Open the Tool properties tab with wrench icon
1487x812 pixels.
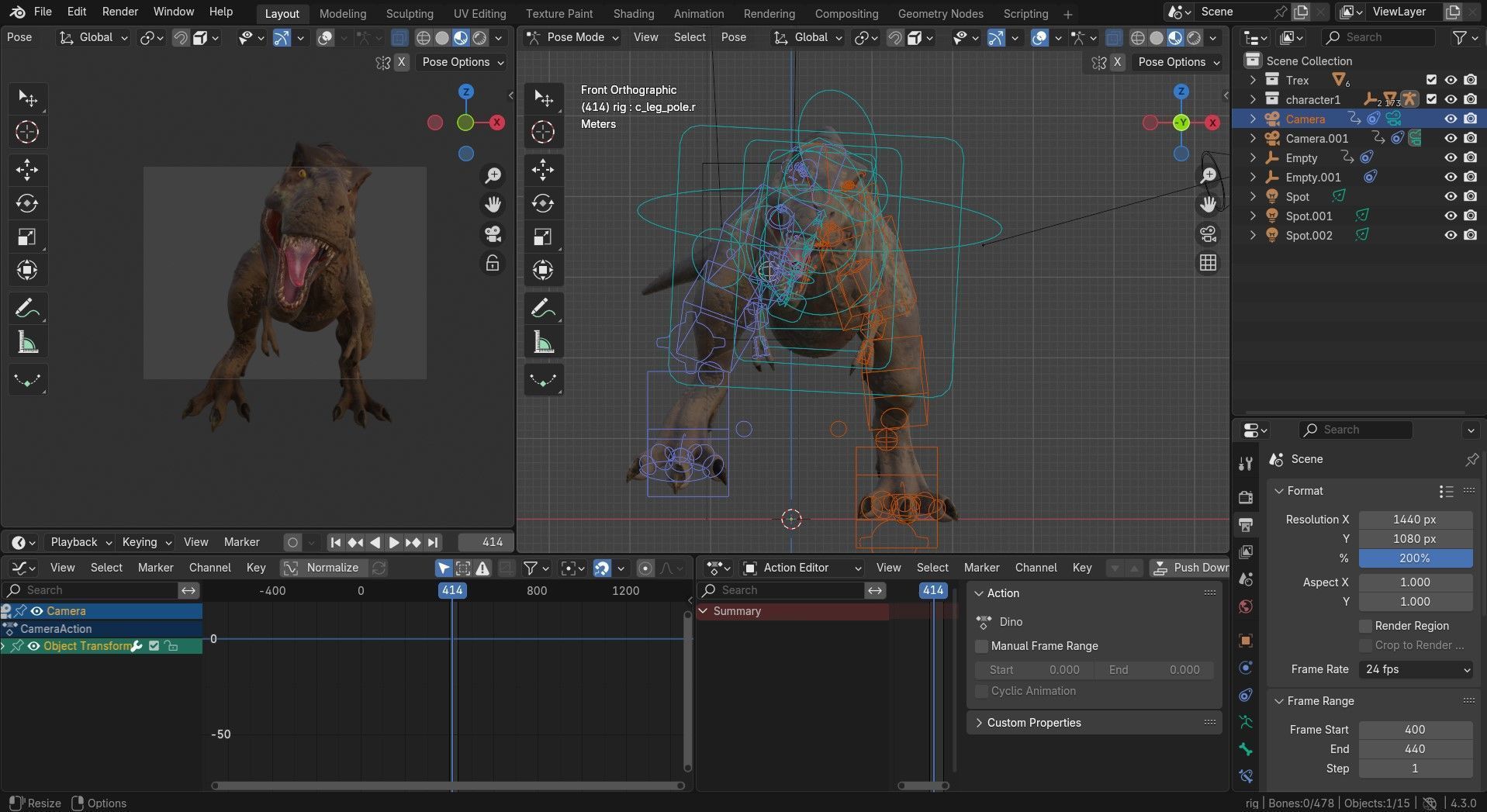(x=1246, y=463)
